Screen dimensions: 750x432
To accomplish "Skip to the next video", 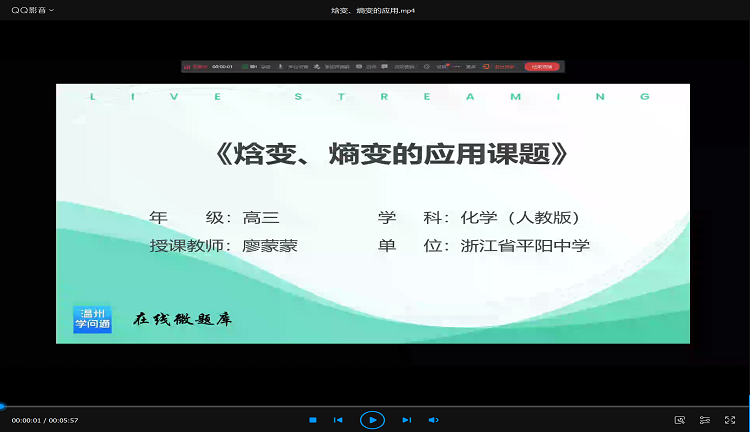I will pyautogui.click(x=406, y=420).
